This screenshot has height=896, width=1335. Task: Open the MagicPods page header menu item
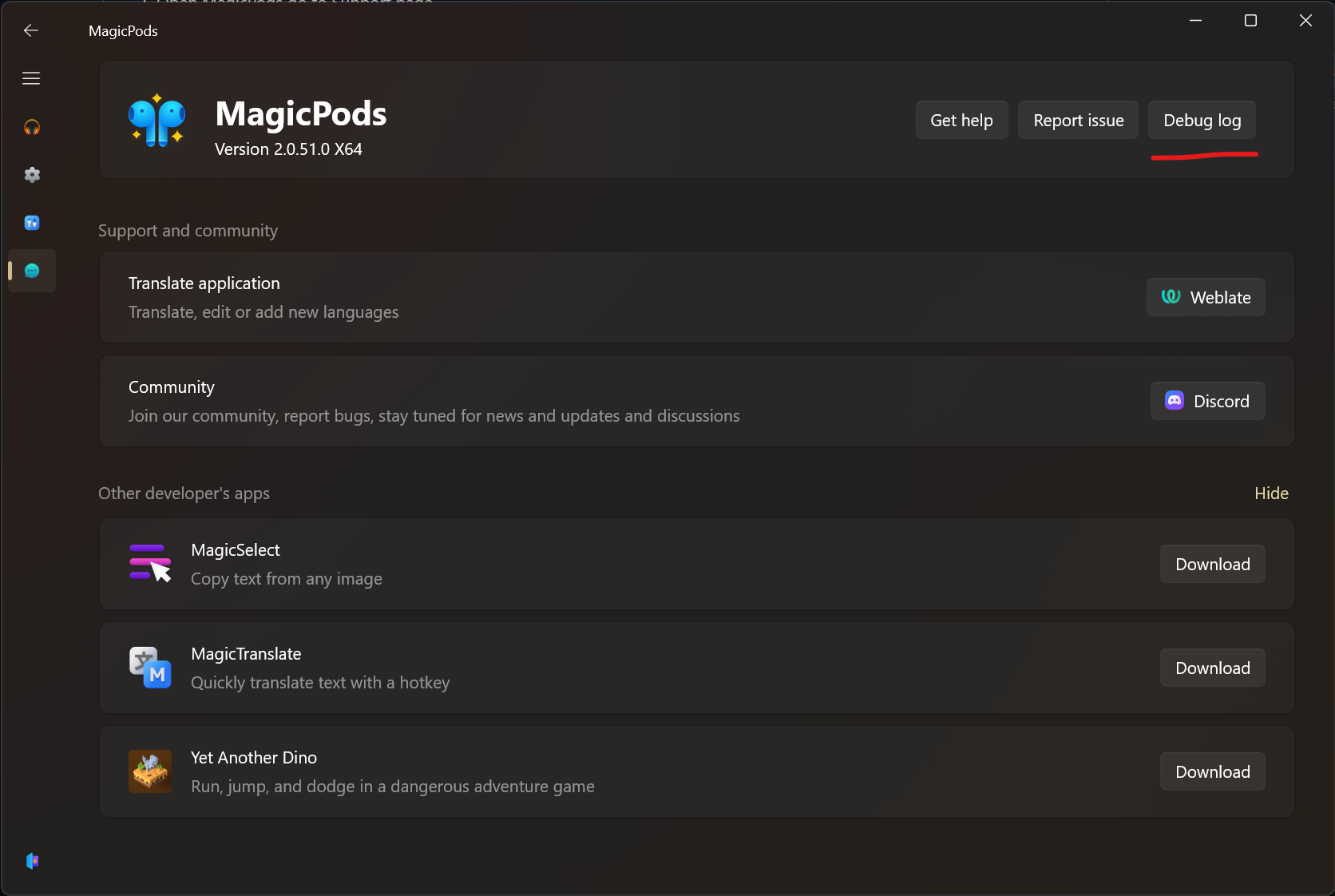pyautogui.click(x=122, y=30)
